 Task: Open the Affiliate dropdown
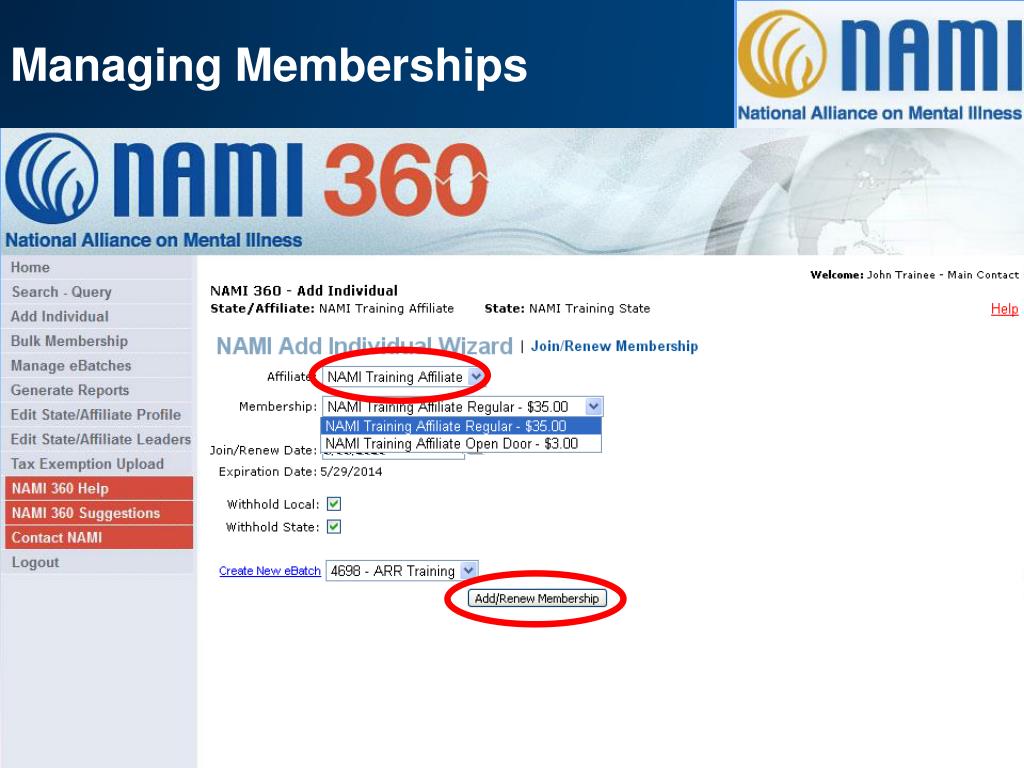404,377
